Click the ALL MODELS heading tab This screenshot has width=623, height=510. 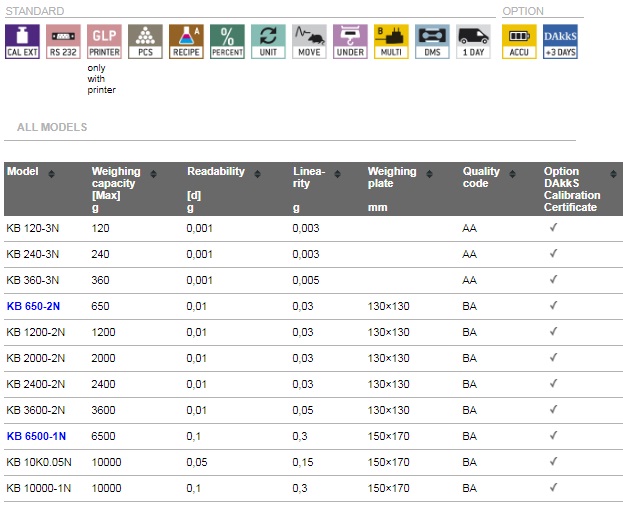[52, 128]
